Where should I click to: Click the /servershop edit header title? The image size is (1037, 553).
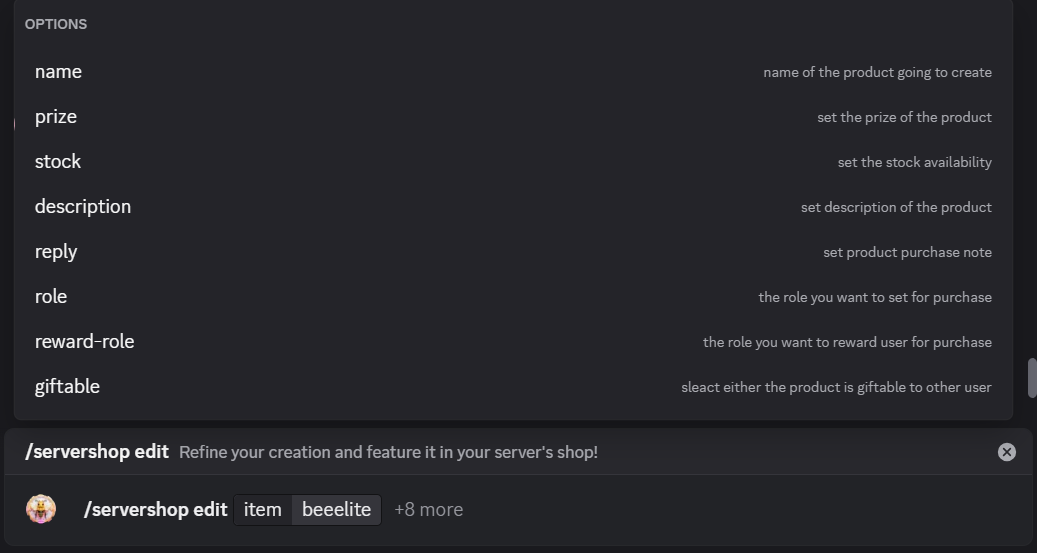(x=97, y=452)
